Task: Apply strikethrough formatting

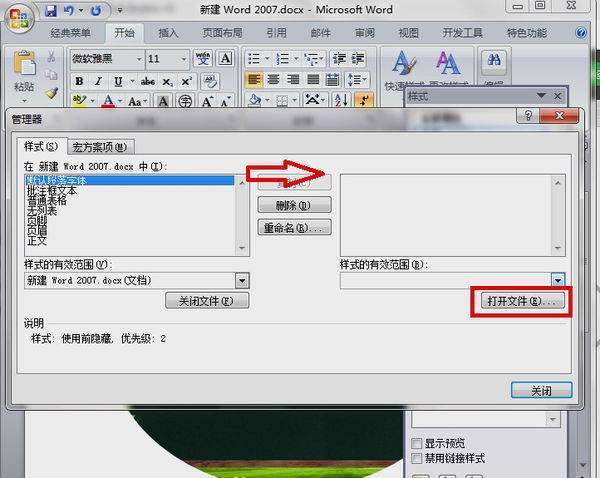Action: pos(148,81)
